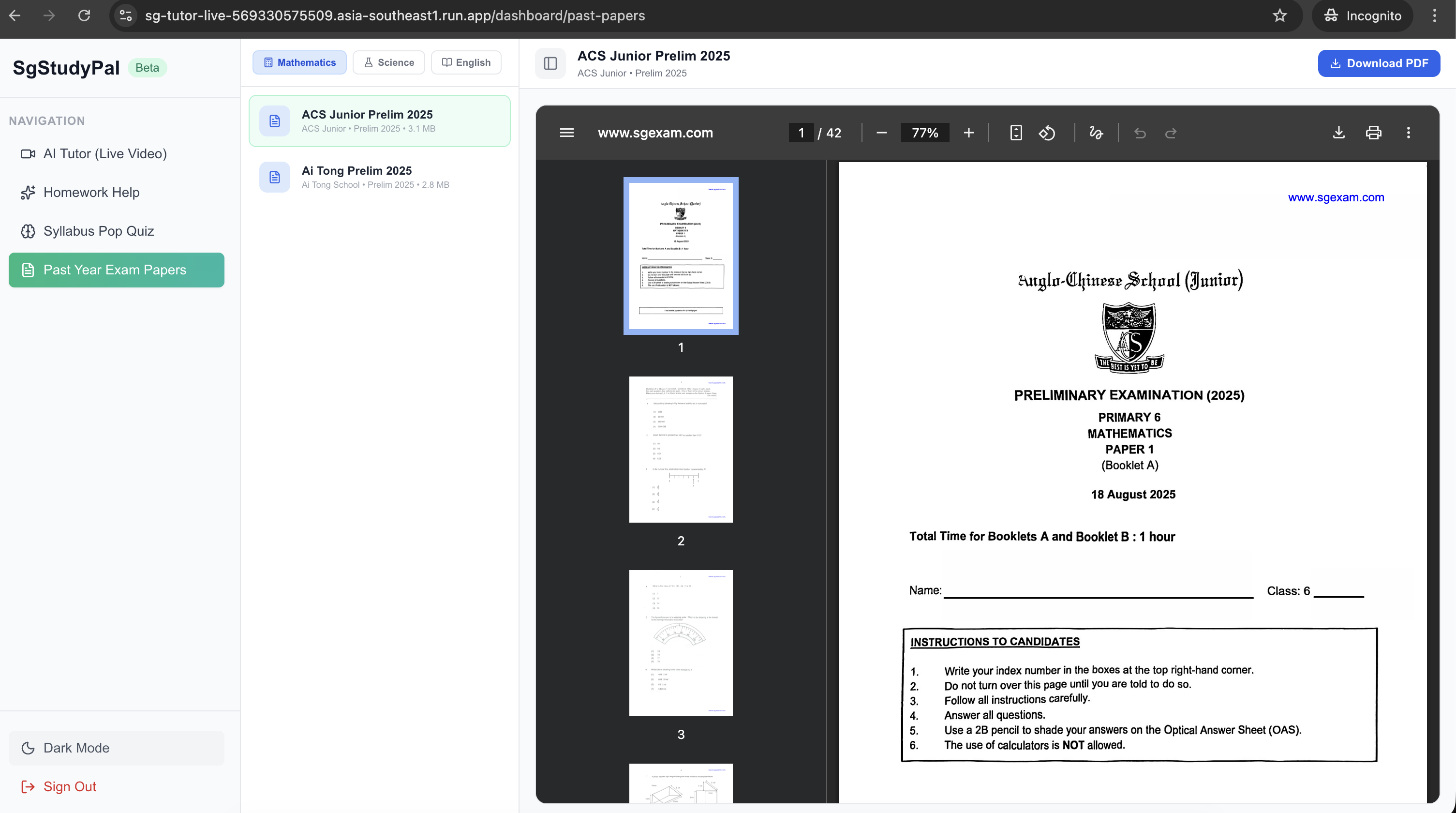The height and width of the screenshot is (813, 1456).
Task: Rotate the PDF counterclockwise
Action: [x=1047, y=133]
